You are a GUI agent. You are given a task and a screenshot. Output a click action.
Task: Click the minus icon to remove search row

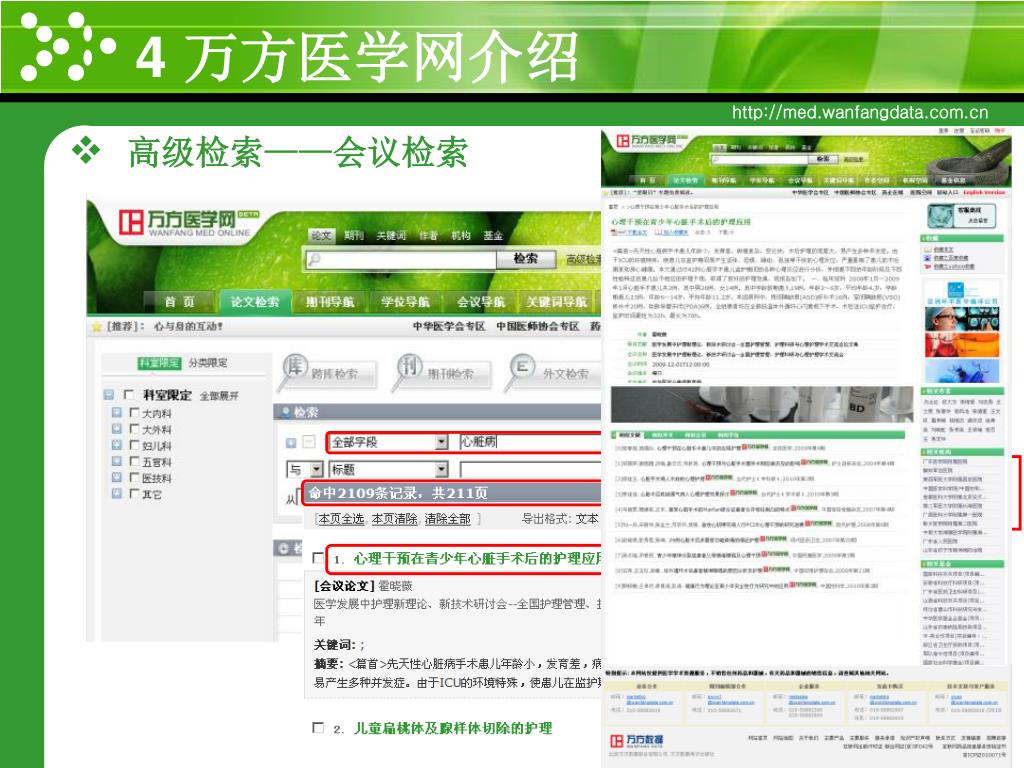(x=310, y=442)
